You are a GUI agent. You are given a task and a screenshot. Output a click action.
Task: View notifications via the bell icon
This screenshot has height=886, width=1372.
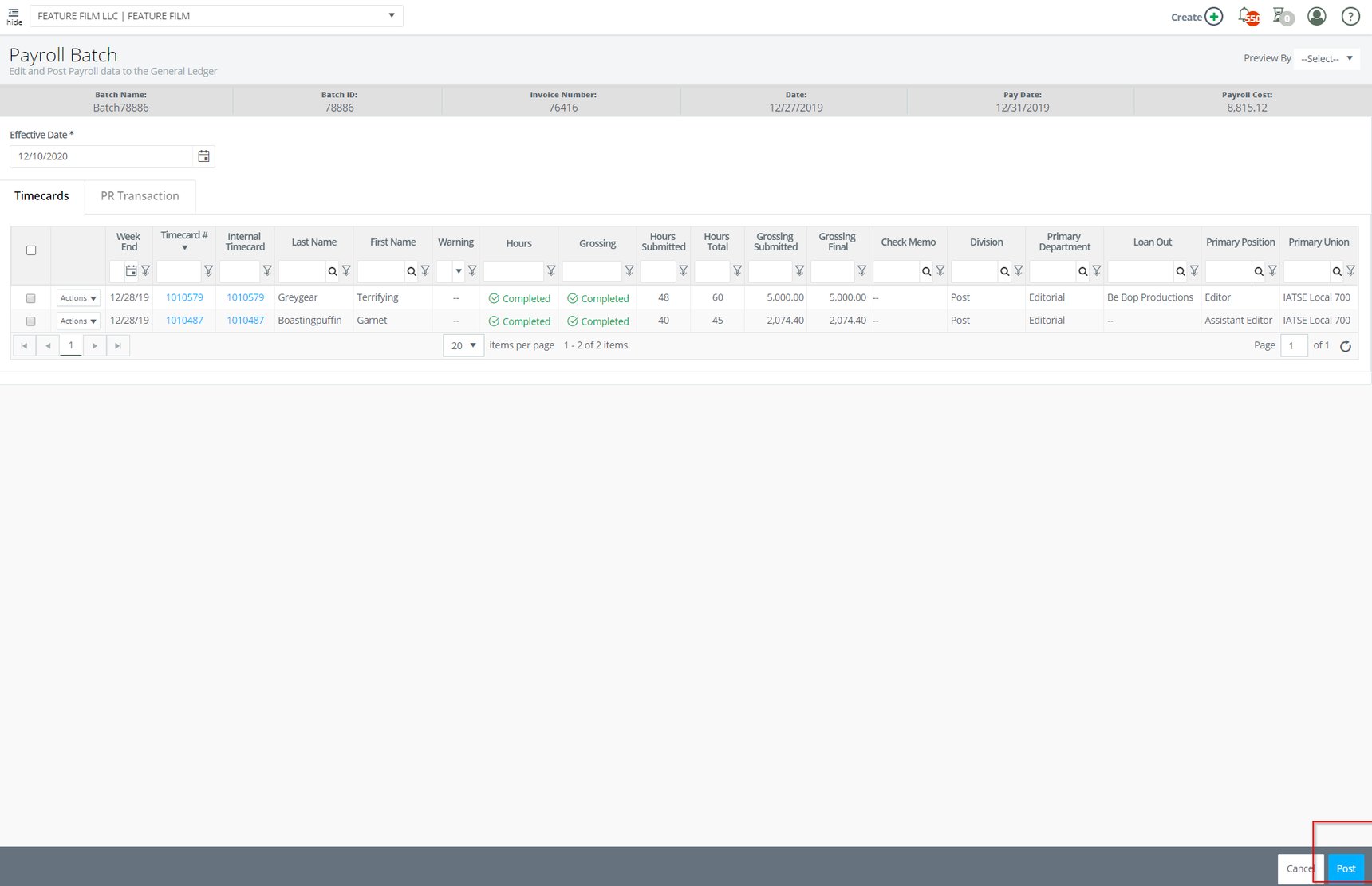click(1243, 16)
